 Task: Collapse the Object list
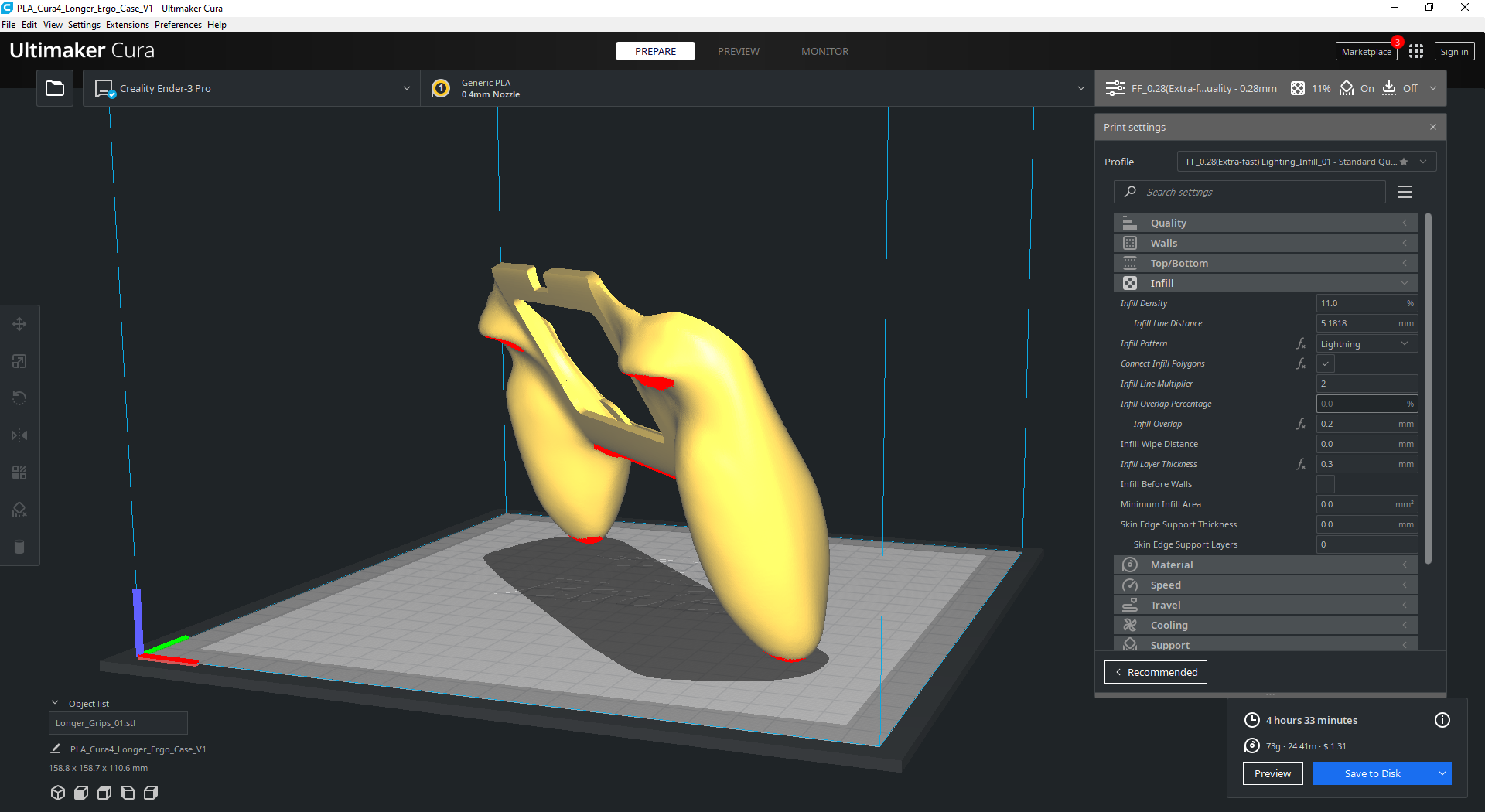click(55, 703)
